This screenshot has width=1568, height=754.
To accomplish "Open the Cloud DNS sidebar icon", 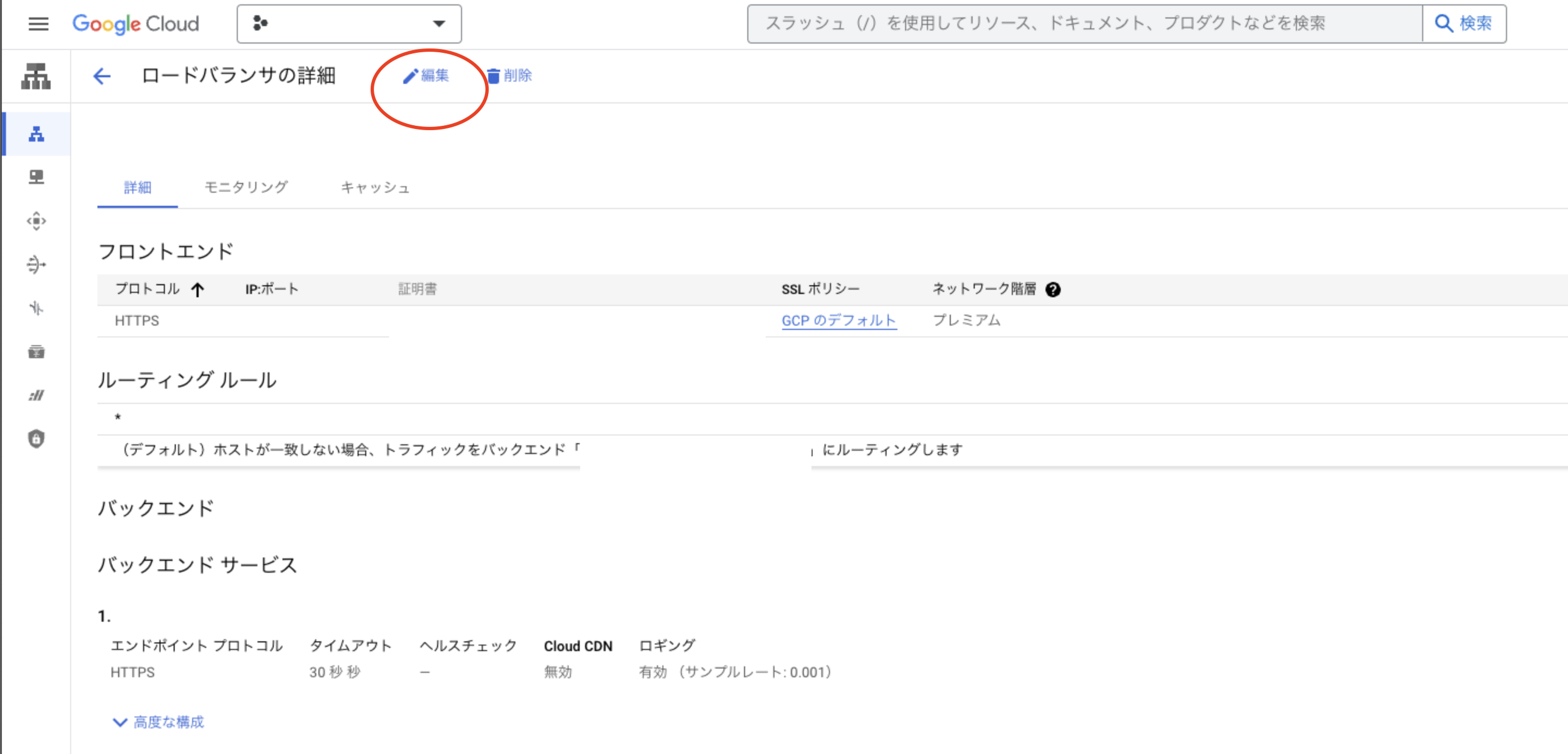I will pos(36,177).
